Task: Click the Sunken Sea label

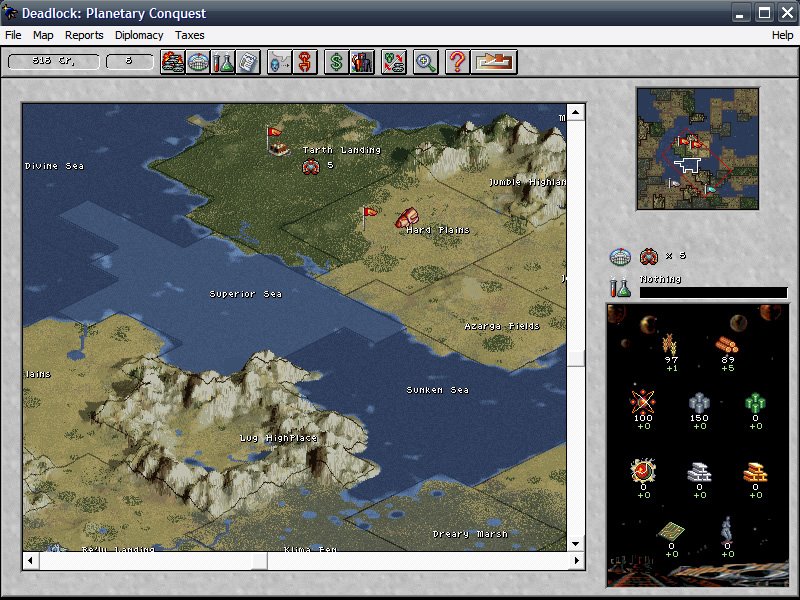Action: pos(437,390)
